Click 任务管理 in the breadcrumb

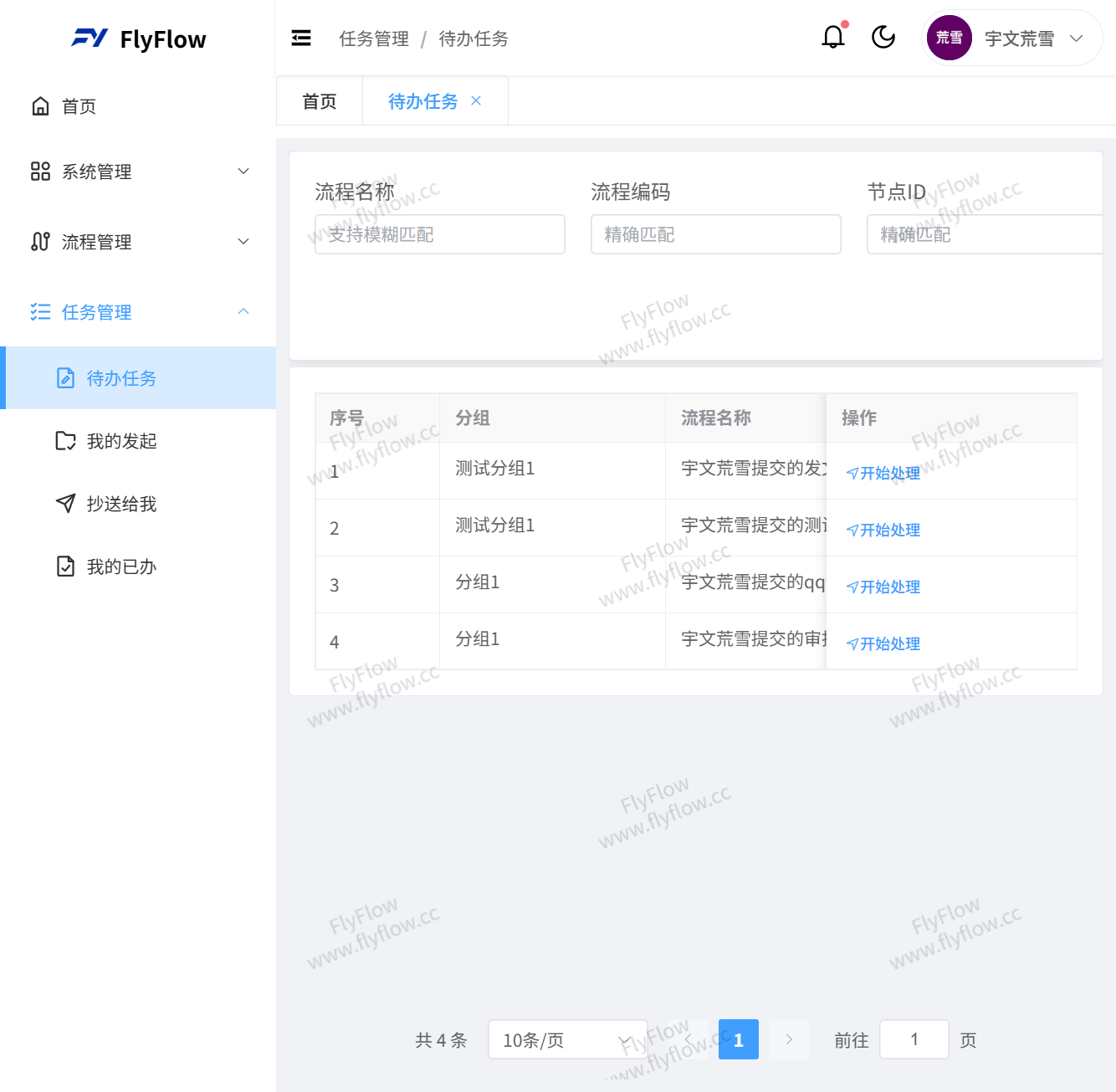click(x=374, y=38)
